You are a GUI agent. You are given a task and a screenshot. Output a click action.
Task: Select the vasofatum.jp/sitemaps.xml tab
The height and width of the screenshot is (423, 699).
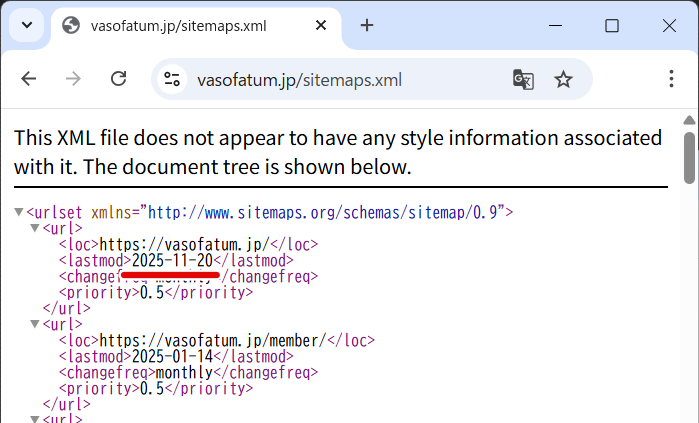tap(196, 26)
